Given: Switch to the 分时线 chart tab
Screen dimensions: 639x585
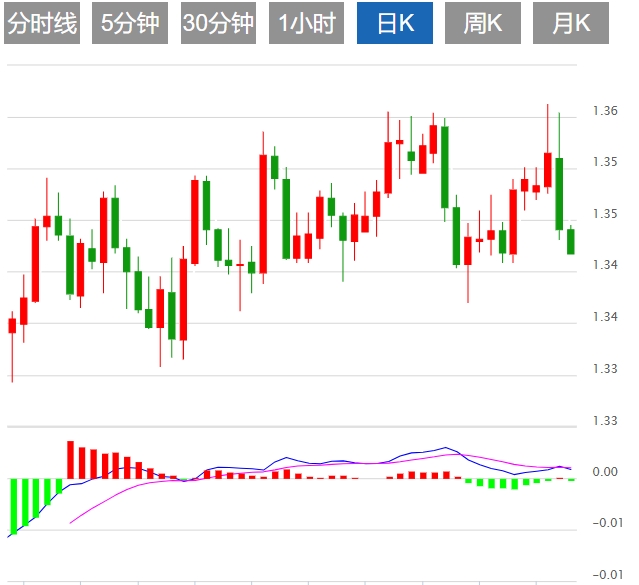Looking at the screenshot, I should tap(42, 23).
